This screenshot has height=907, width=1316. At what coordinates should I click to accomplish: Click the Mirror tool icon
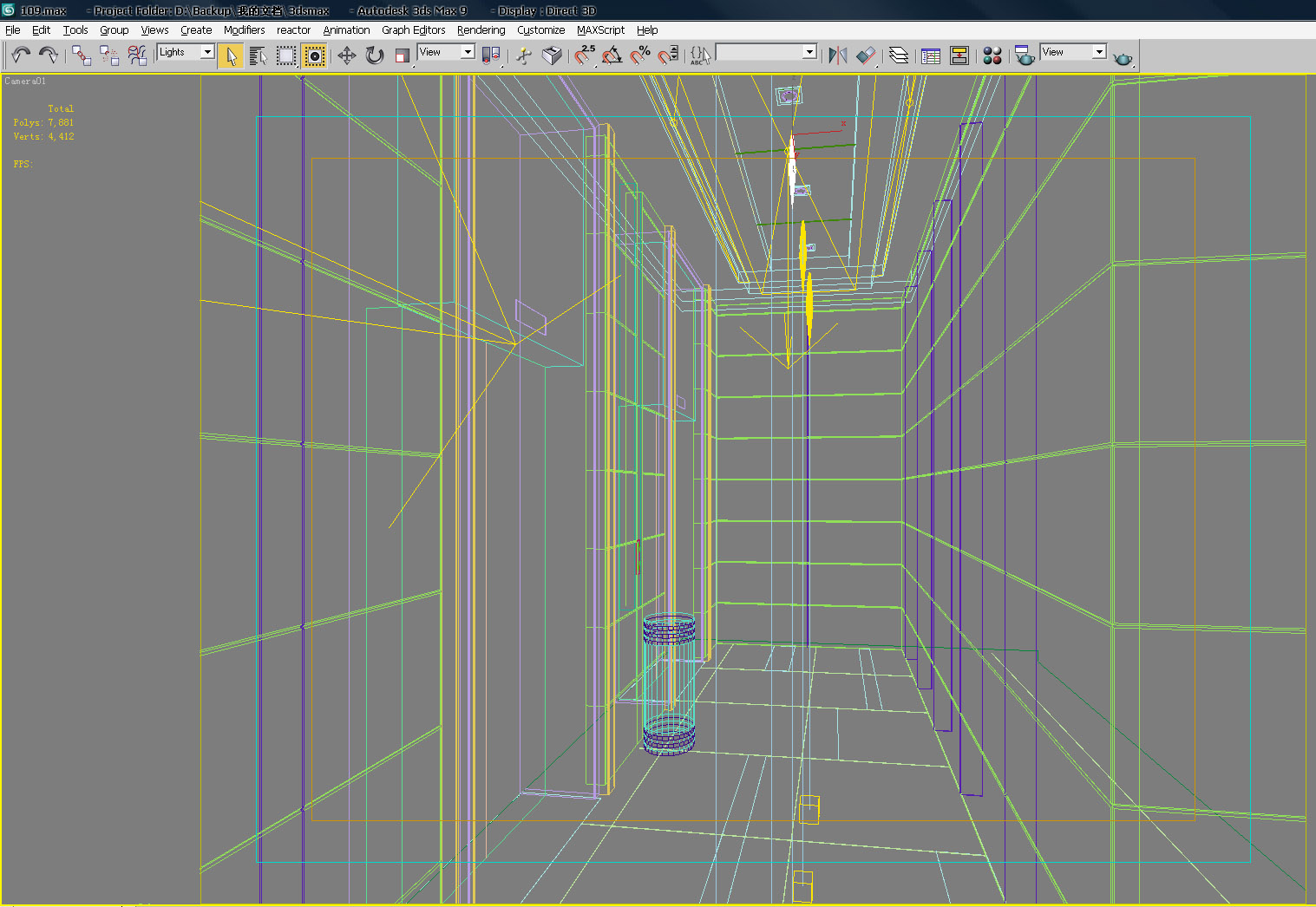837,55
